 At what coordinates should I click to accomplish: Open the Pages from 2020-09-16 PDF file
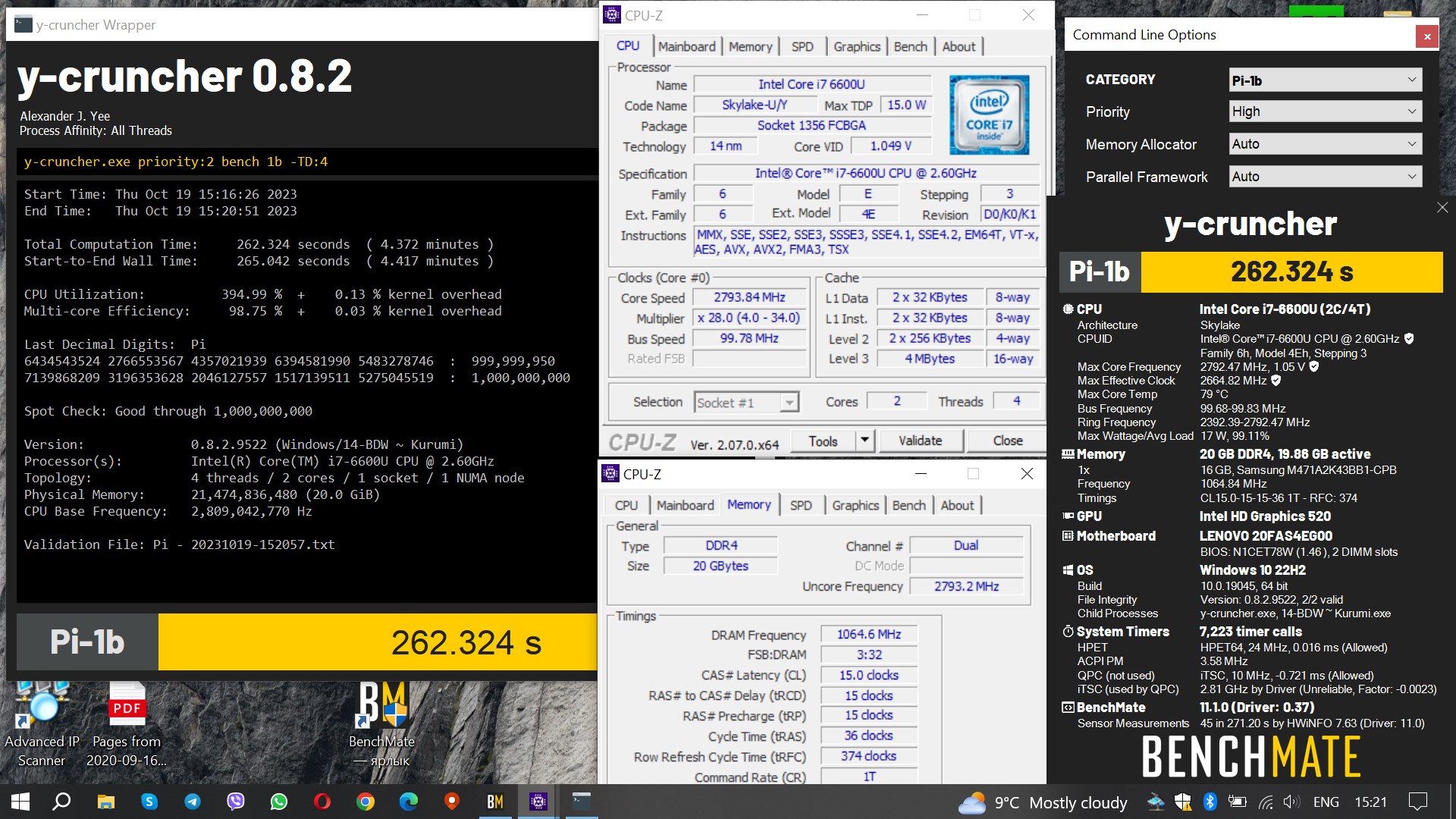click(x=127, y=724)
